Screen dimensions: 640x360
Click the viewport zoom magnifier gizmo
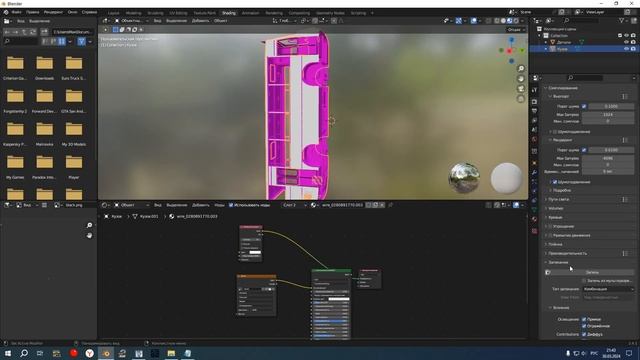tap(521, 69)
